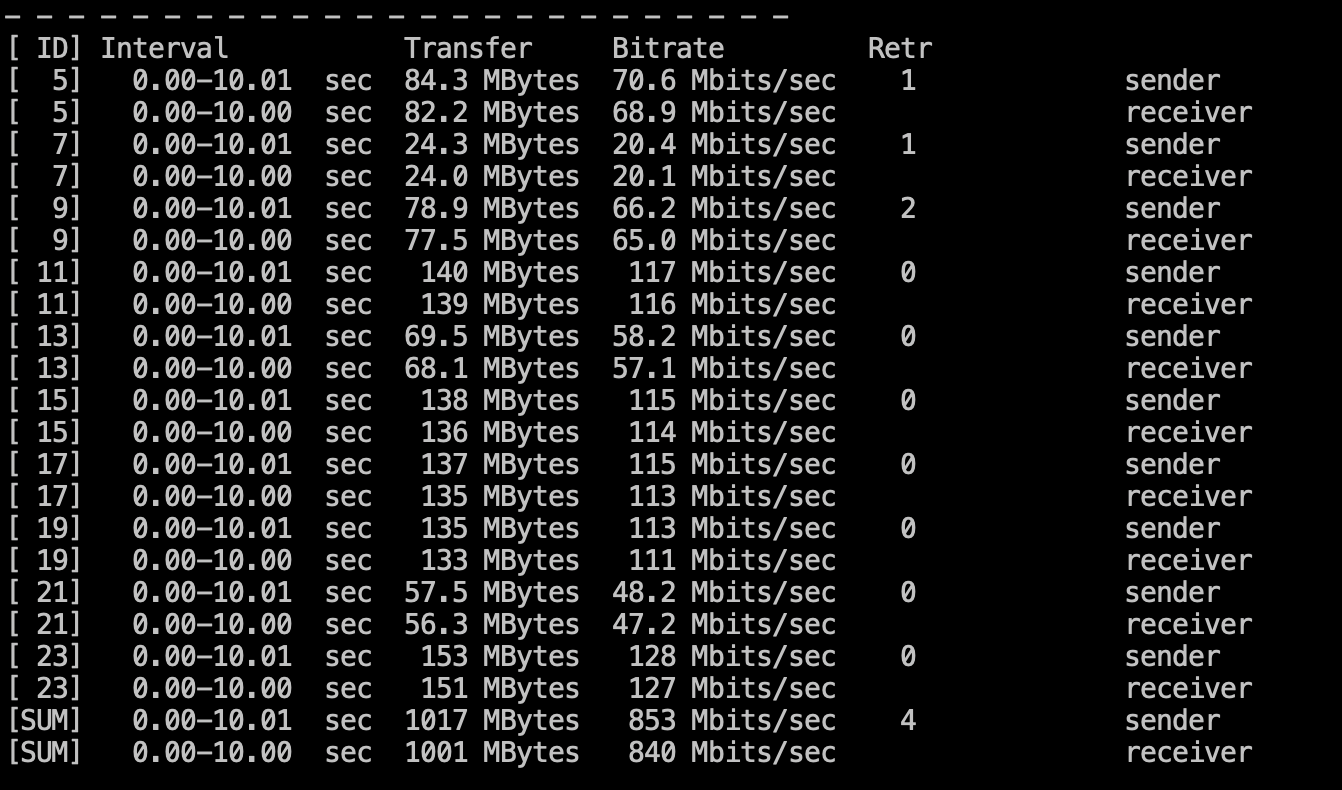Click the 116 Mbits/sec bitrate value
The height and width of the screenshot is (790, 1342).
pos(731,304)
